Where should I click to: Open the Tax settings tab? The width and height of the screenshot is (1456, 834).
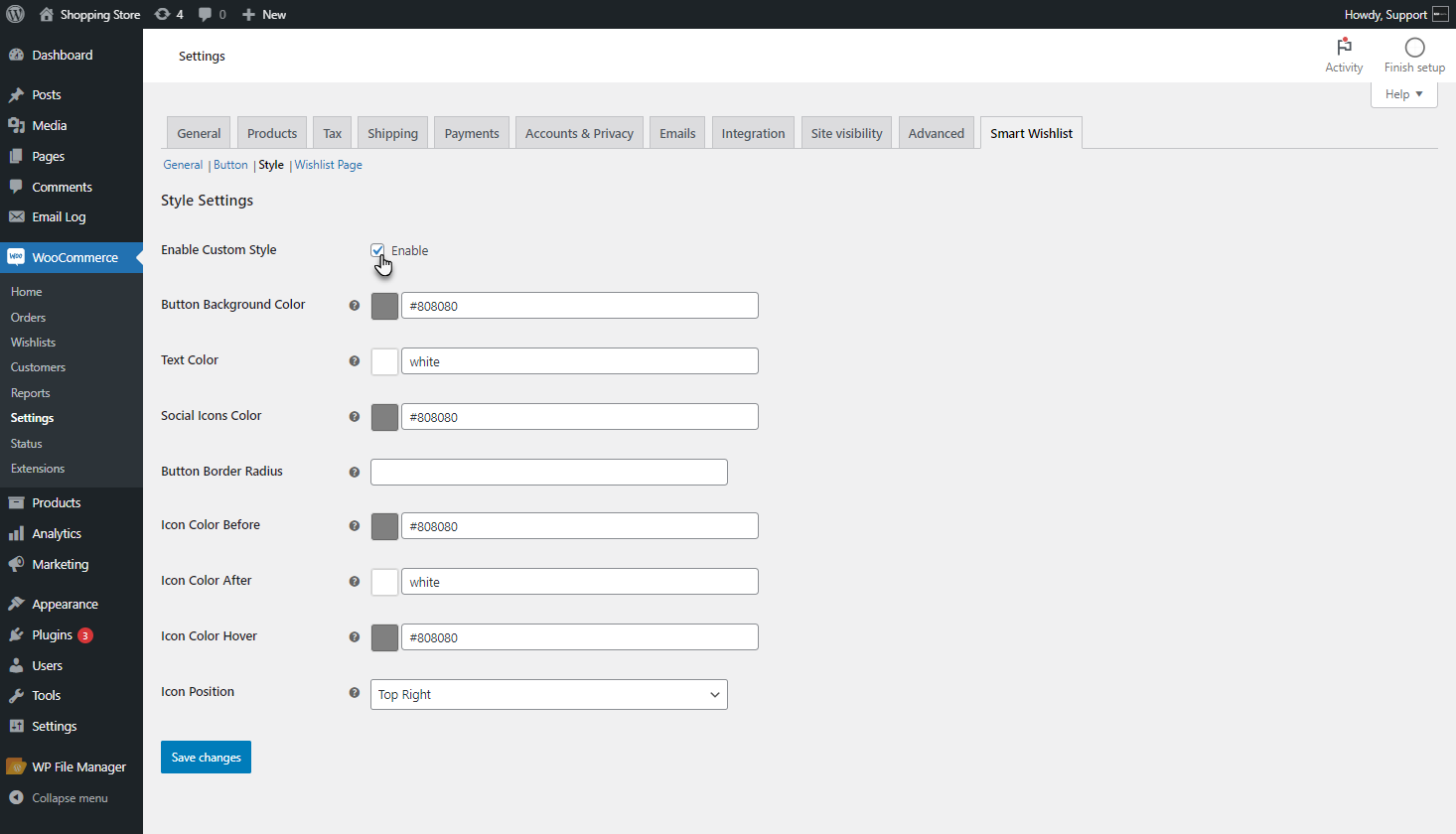tap(332, 133)
